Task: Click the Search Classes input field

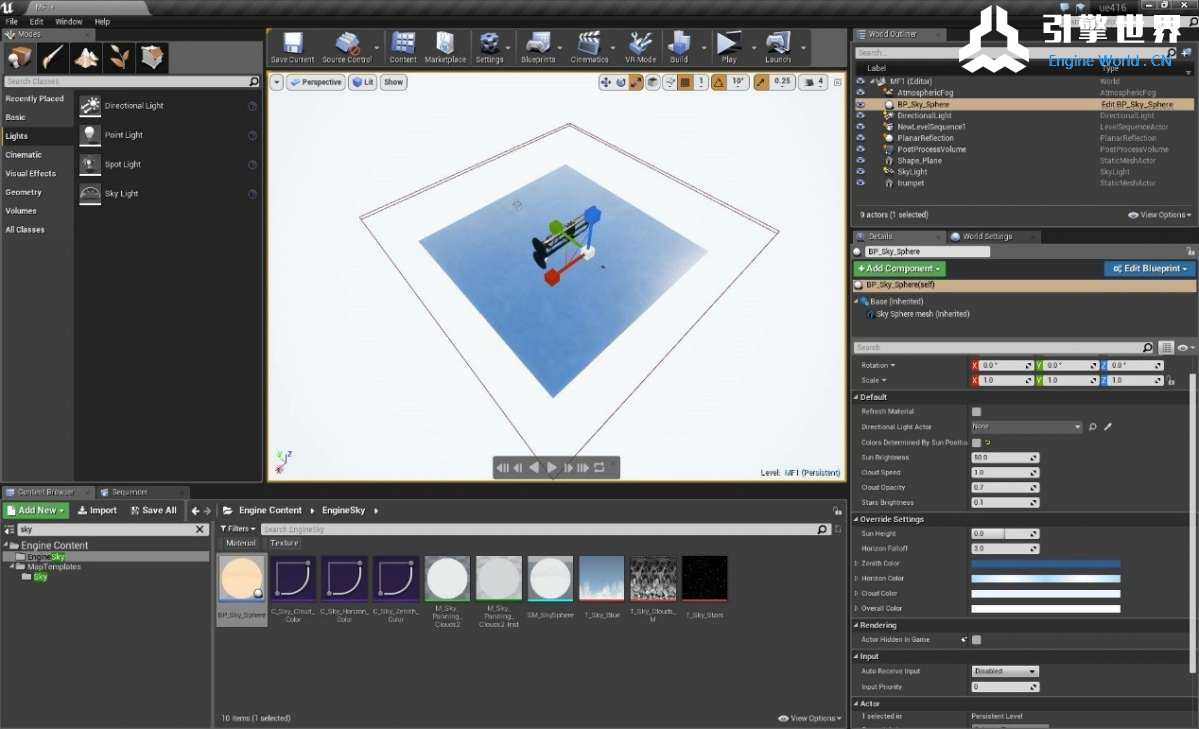Action: coord(132,81)
